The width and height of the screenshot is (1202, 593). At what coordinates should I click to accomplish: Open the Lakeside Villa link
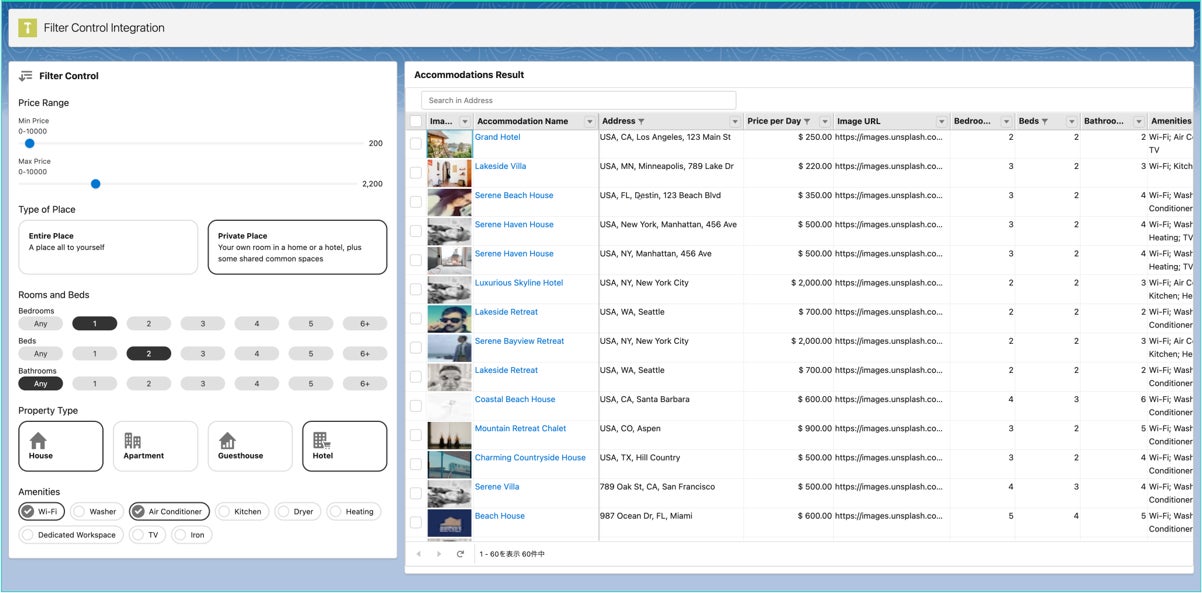tap(500, 166)
